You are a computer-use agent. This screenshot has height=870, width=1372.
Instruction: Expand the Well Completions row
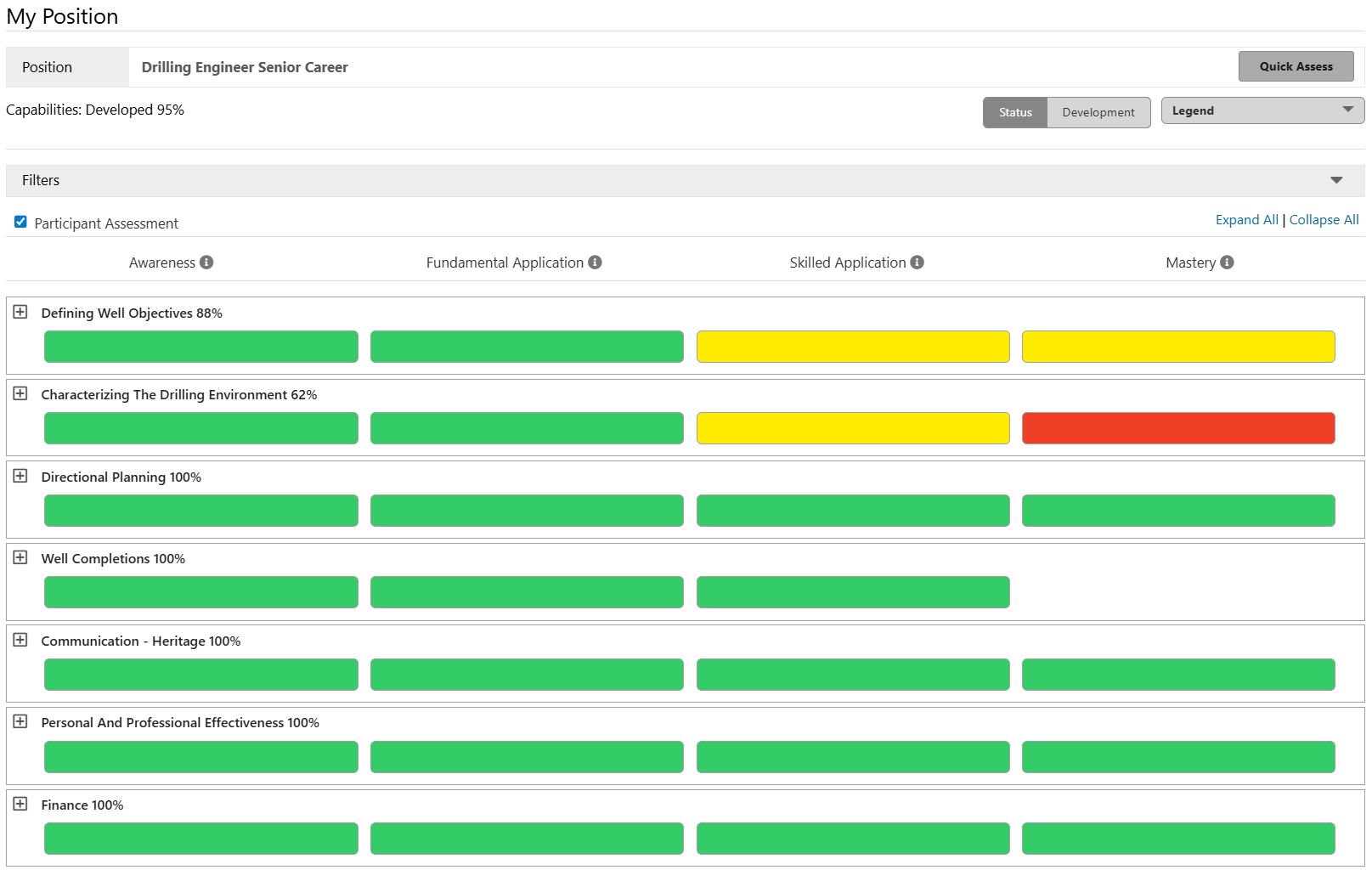(20, 557)
